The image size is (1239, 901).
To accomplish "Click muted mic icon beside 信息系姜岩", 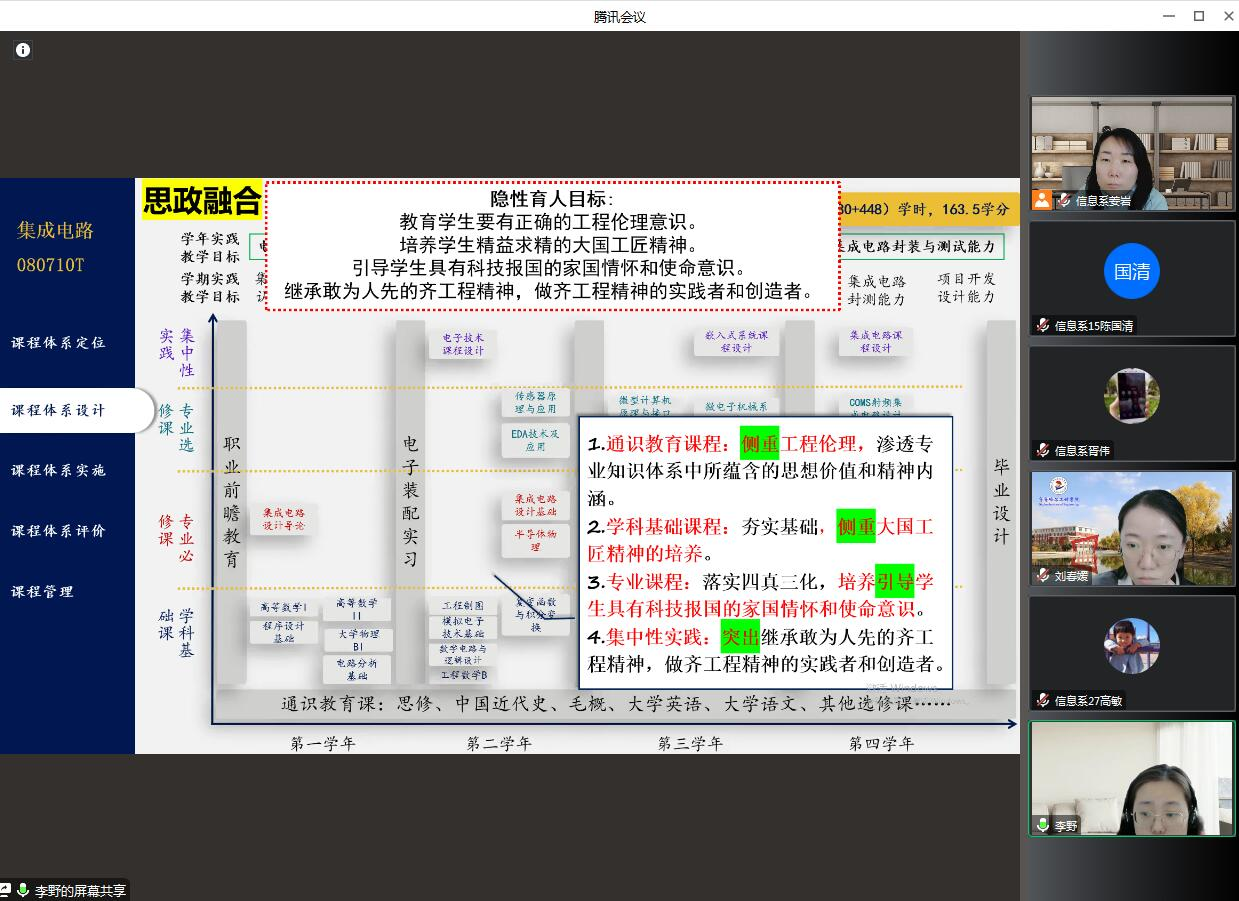I will pyautogui.click(x=1064, y=200).
